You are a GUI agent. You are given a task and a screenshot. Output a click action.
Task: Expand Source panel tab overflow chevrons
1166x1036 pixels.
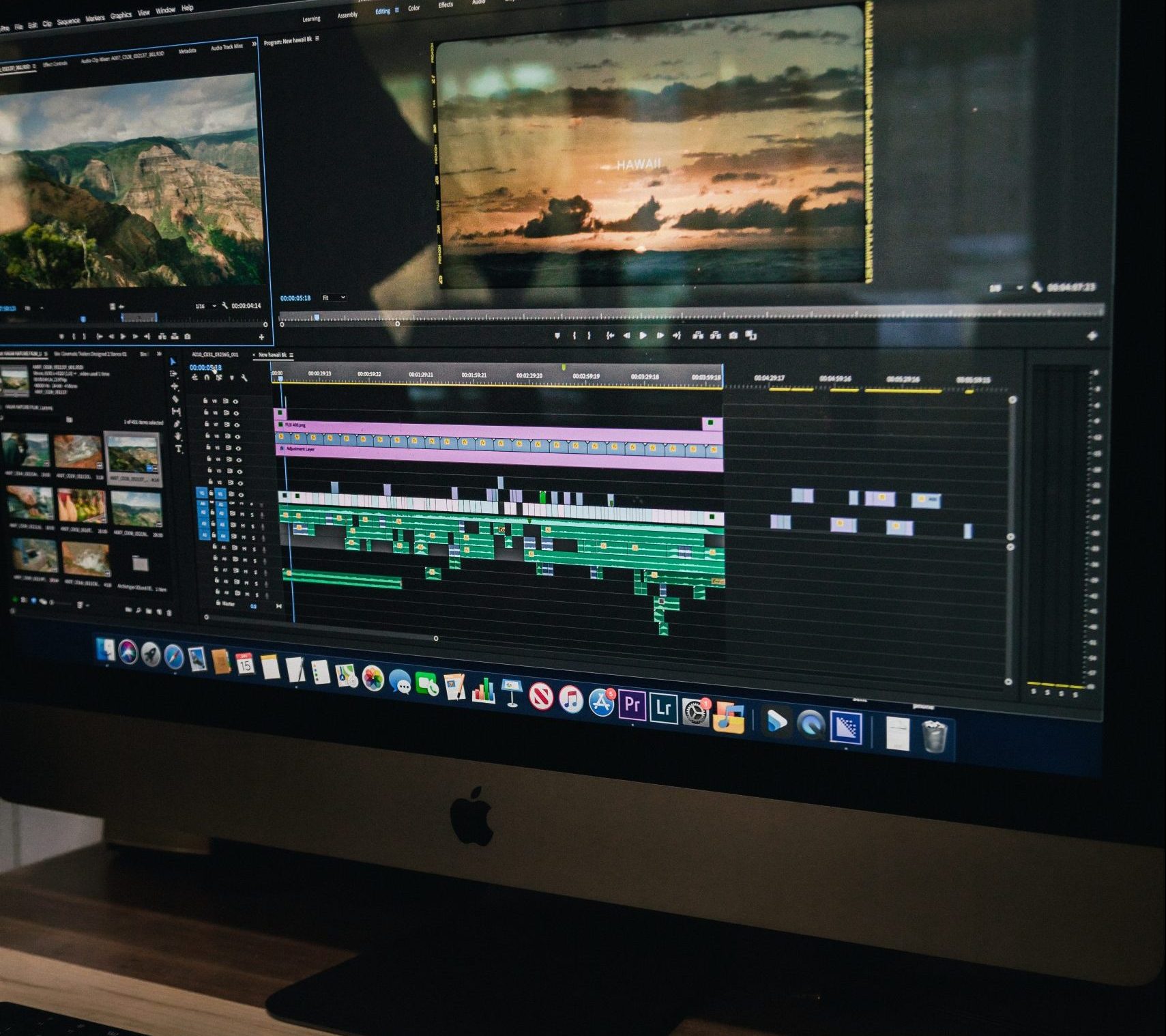click(x=254, y=44)
